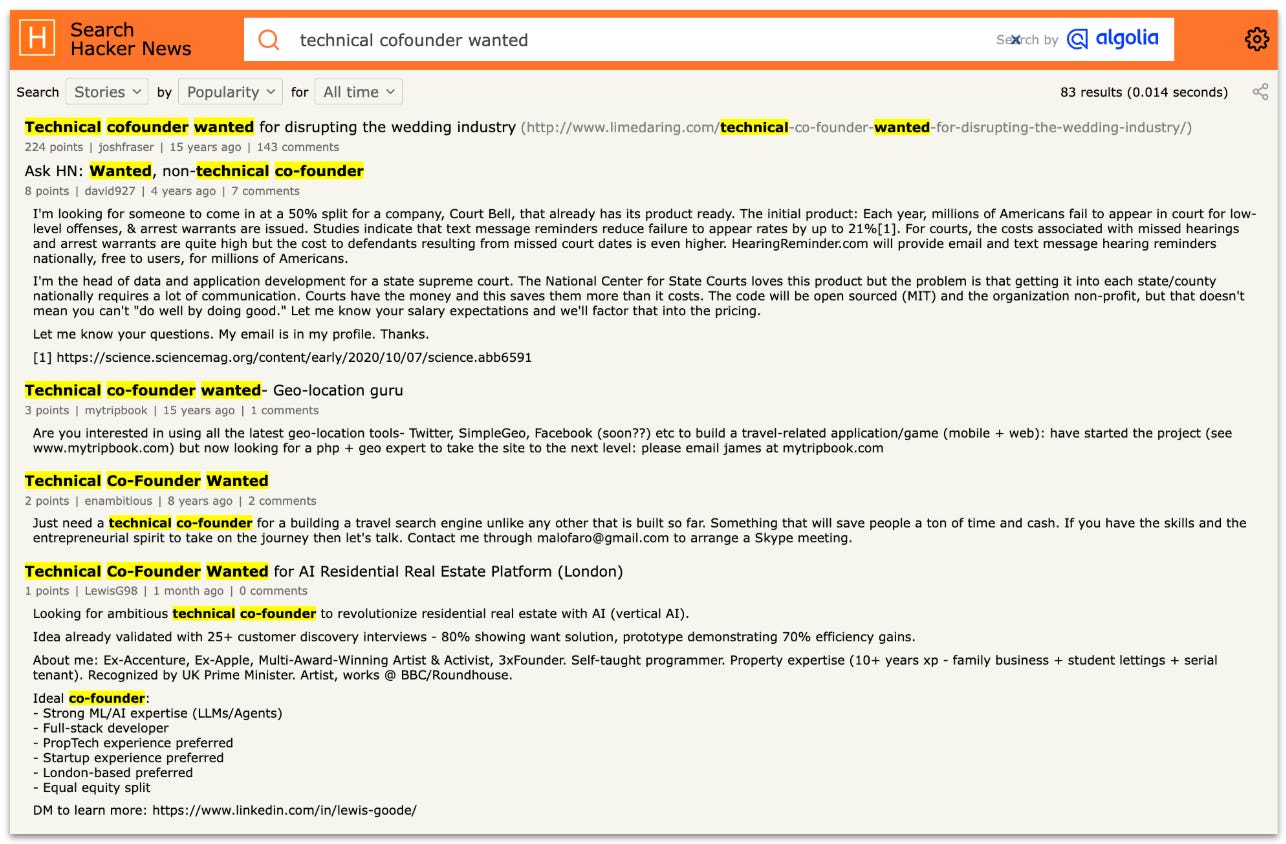The image size is (1286, 844).
Task: Click the 2 points link
Action: coord(47,501)
